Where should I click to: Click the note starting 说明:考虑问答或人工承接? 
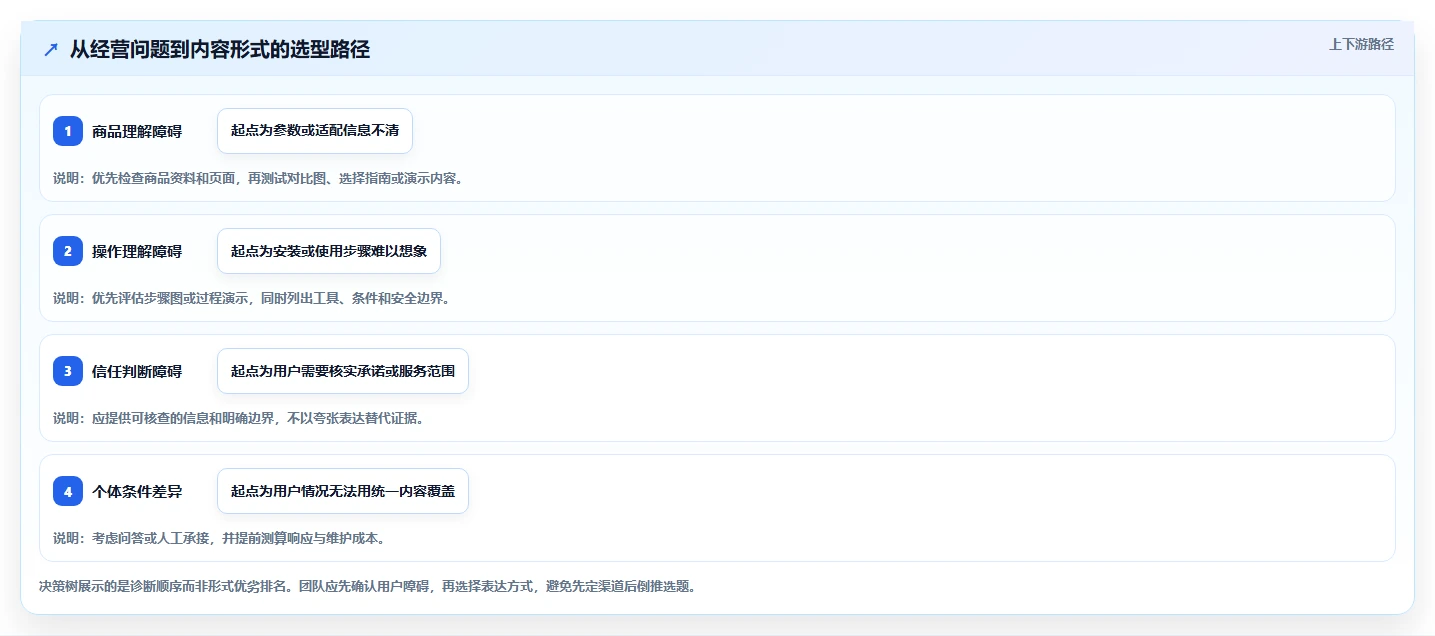pyautogui.click(x=219, y=538)
